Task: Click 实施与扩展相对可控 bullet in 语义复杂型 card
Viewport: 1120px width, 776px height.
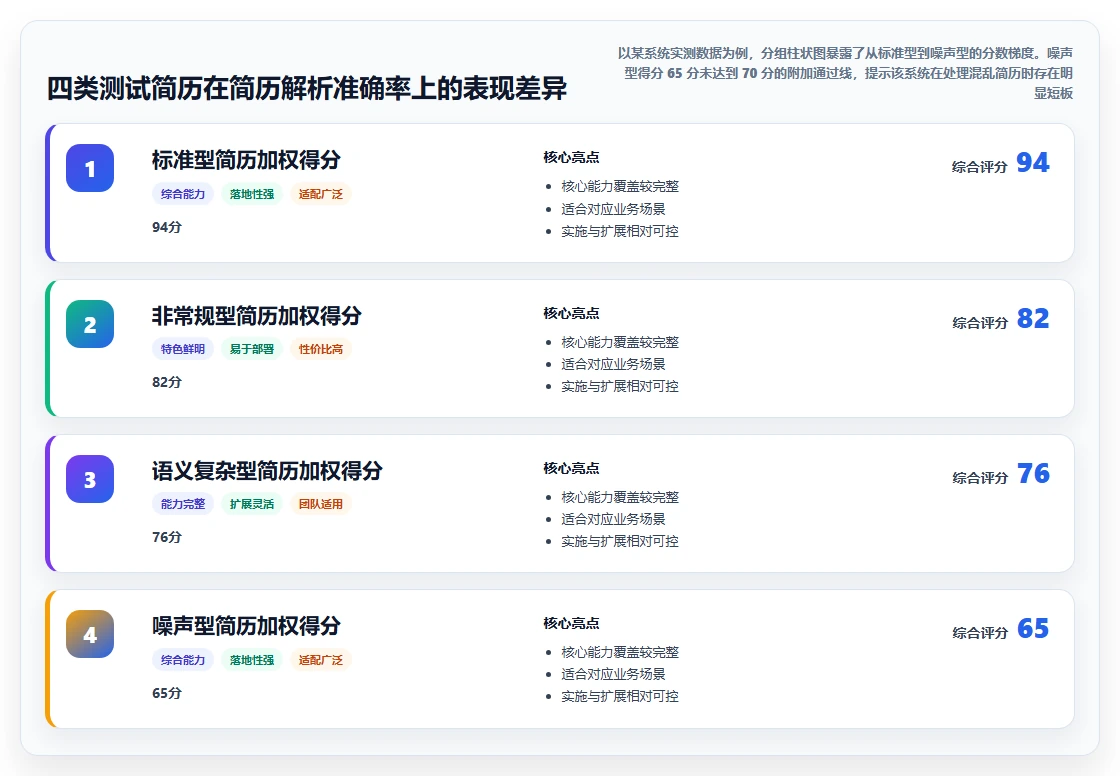Action: tap(620, 542)
